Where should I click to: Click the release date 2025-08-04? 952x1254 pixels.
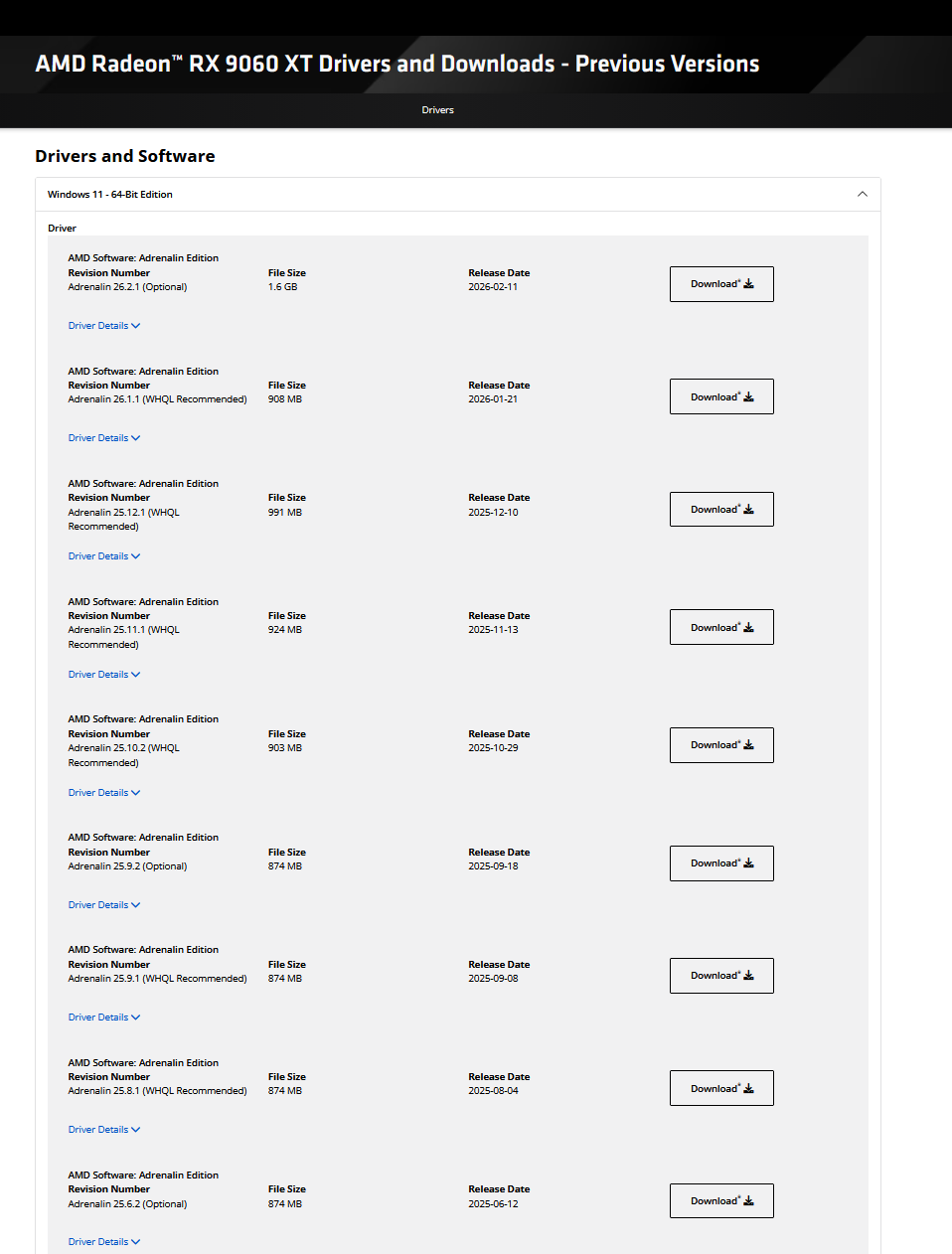point(493,1091)
